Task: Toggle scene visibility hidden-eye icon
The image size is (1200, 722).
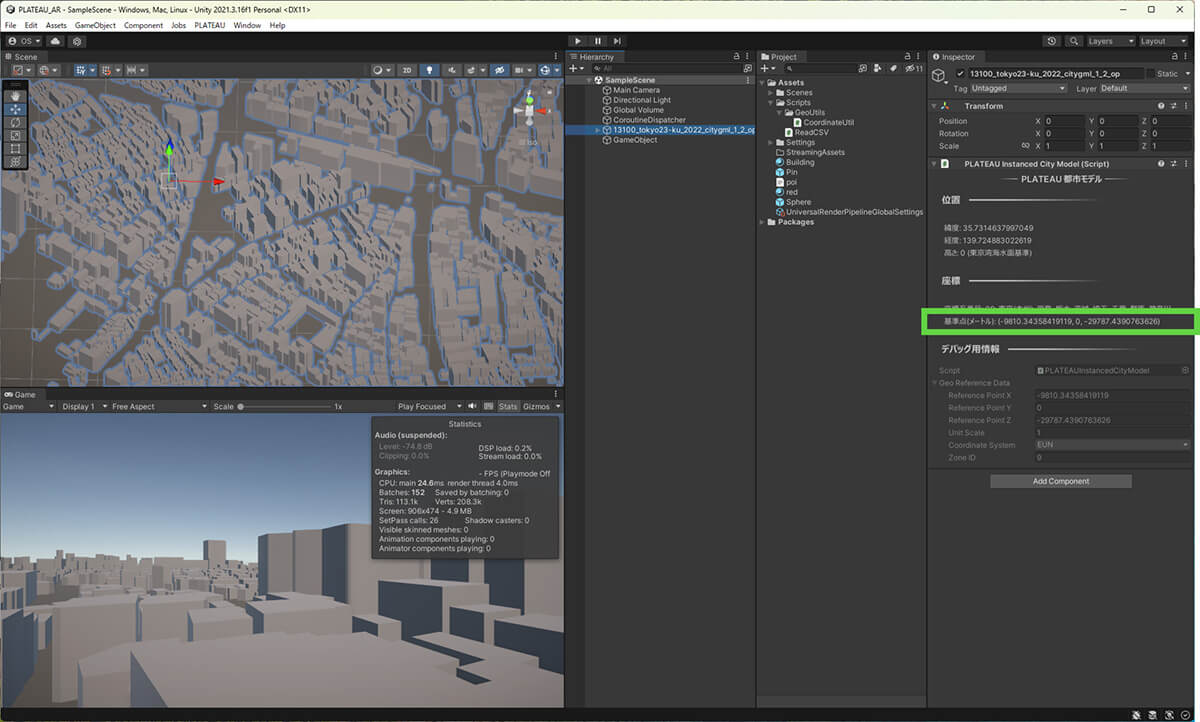Action: [500, 70]
